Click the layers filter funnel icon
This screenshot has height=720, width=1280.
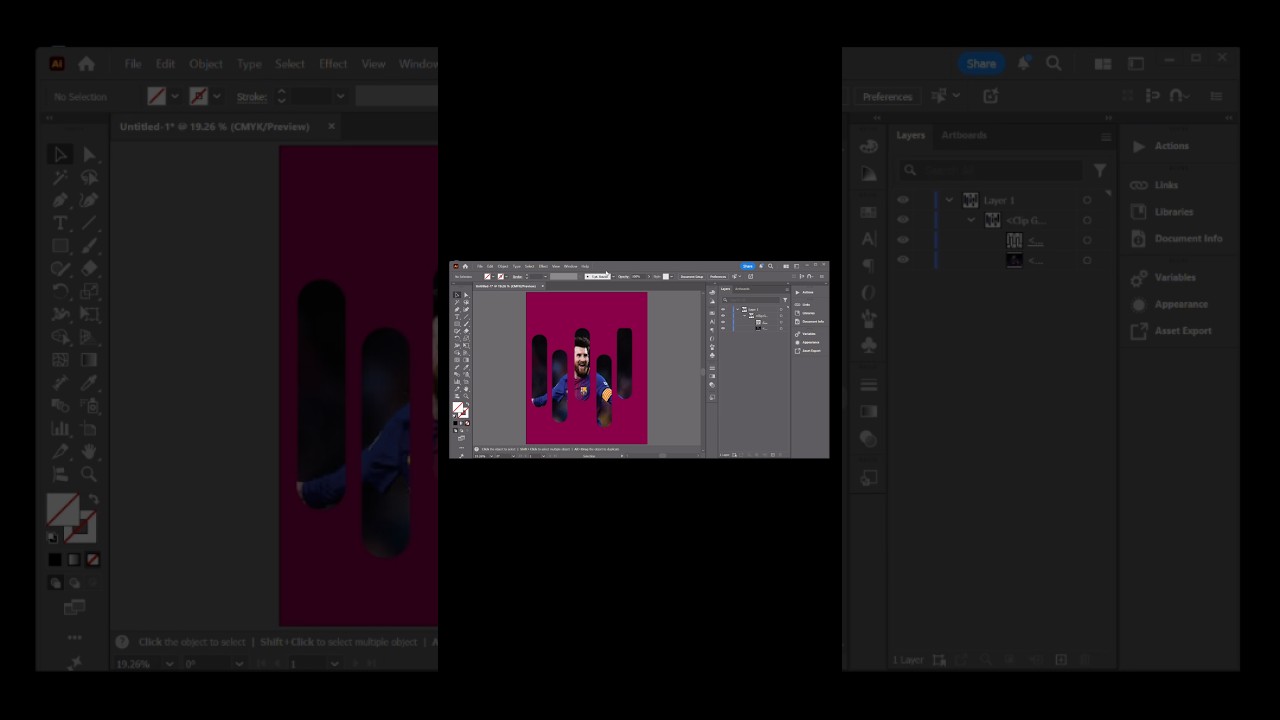pyautogui.click(x=1100, y=170)
